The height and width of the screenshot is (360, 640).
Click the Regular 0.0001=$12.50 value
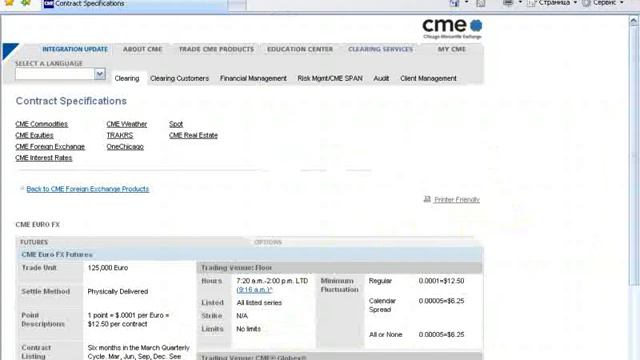coord(441,281)
